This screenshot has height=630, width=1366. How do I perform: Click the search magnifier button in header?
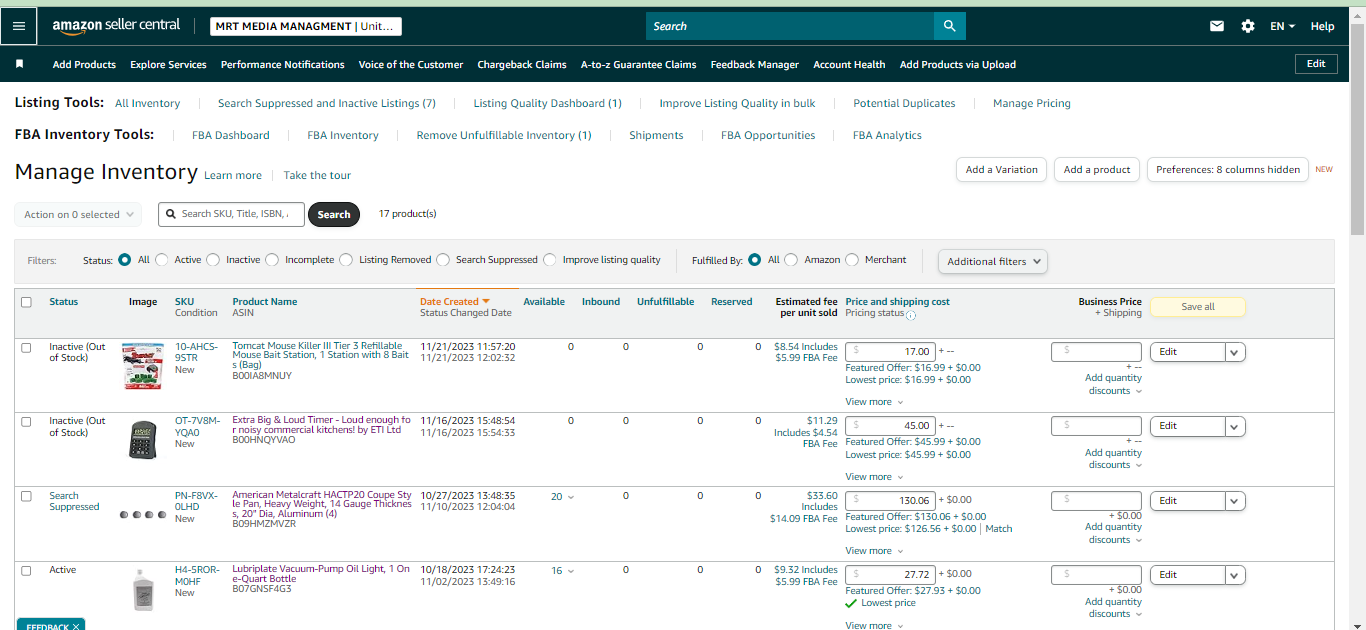[x=949, y=26]
